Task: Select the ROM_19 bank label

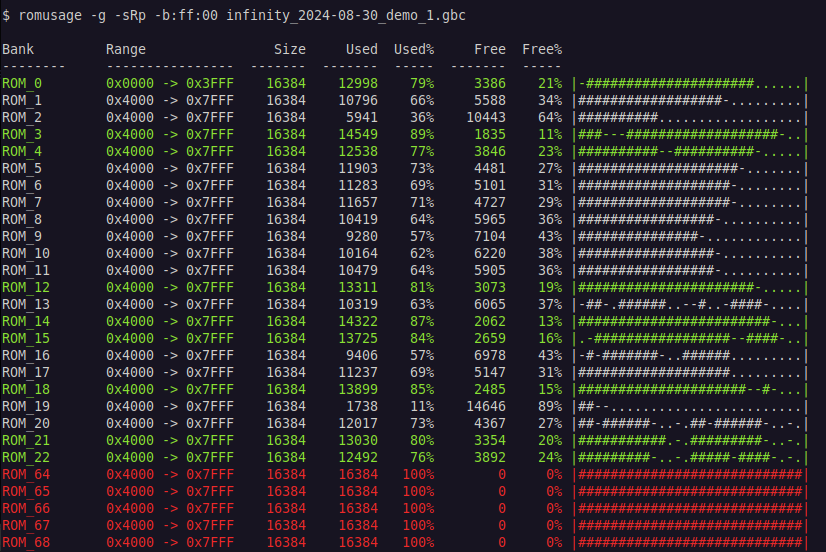Action: [26, 406]
